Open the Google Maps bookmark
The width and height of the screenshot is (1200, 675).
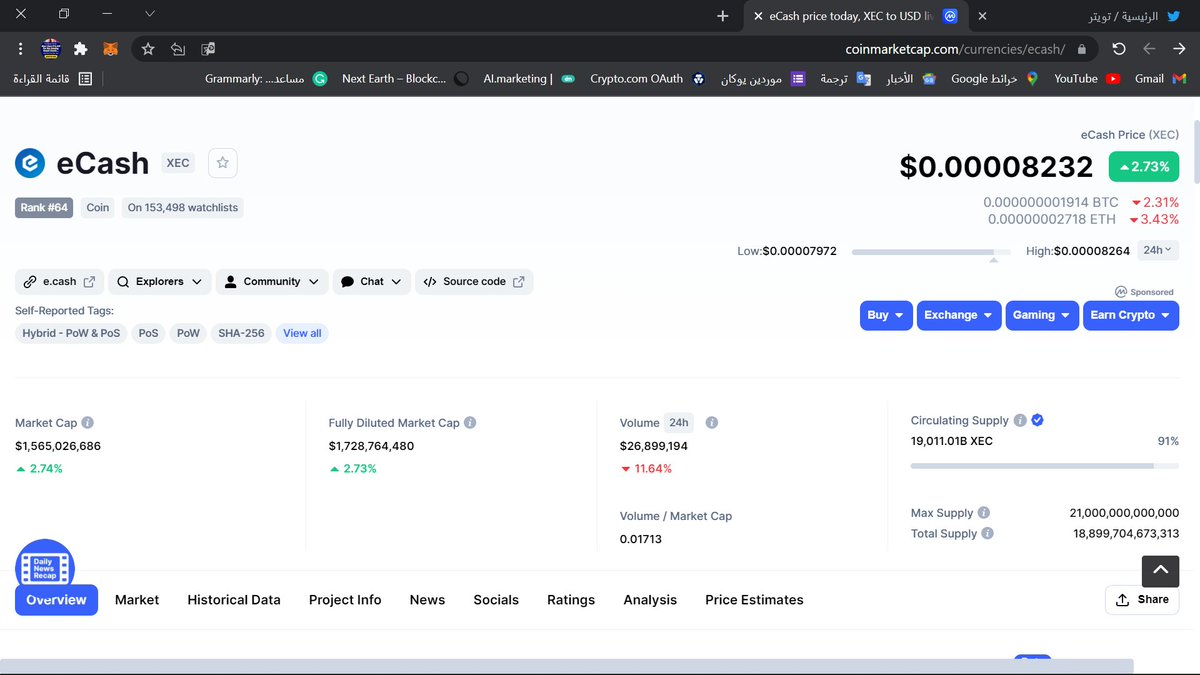(995, 79)
